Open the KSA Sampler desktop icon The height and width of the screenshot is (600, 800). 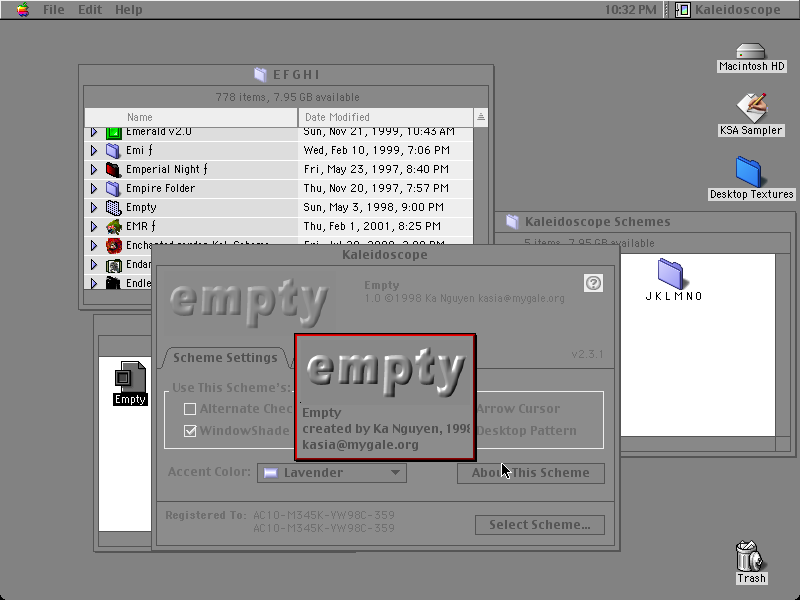pos(751,108)
